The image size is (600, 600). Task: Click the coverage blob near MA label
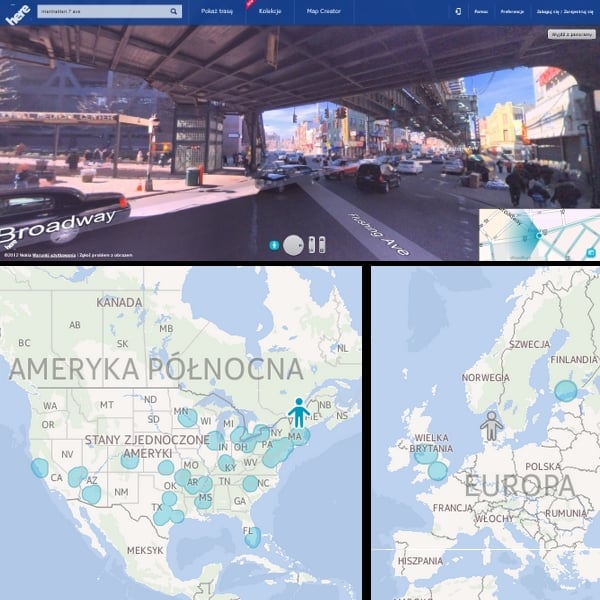(x=301, y=436)
